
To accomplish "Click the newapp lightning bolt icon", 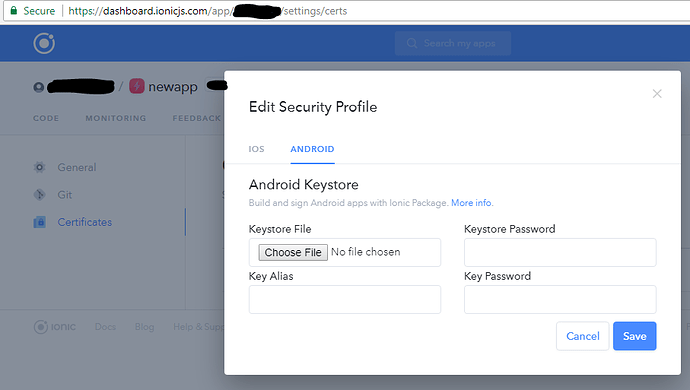I will tap(137, 86).
